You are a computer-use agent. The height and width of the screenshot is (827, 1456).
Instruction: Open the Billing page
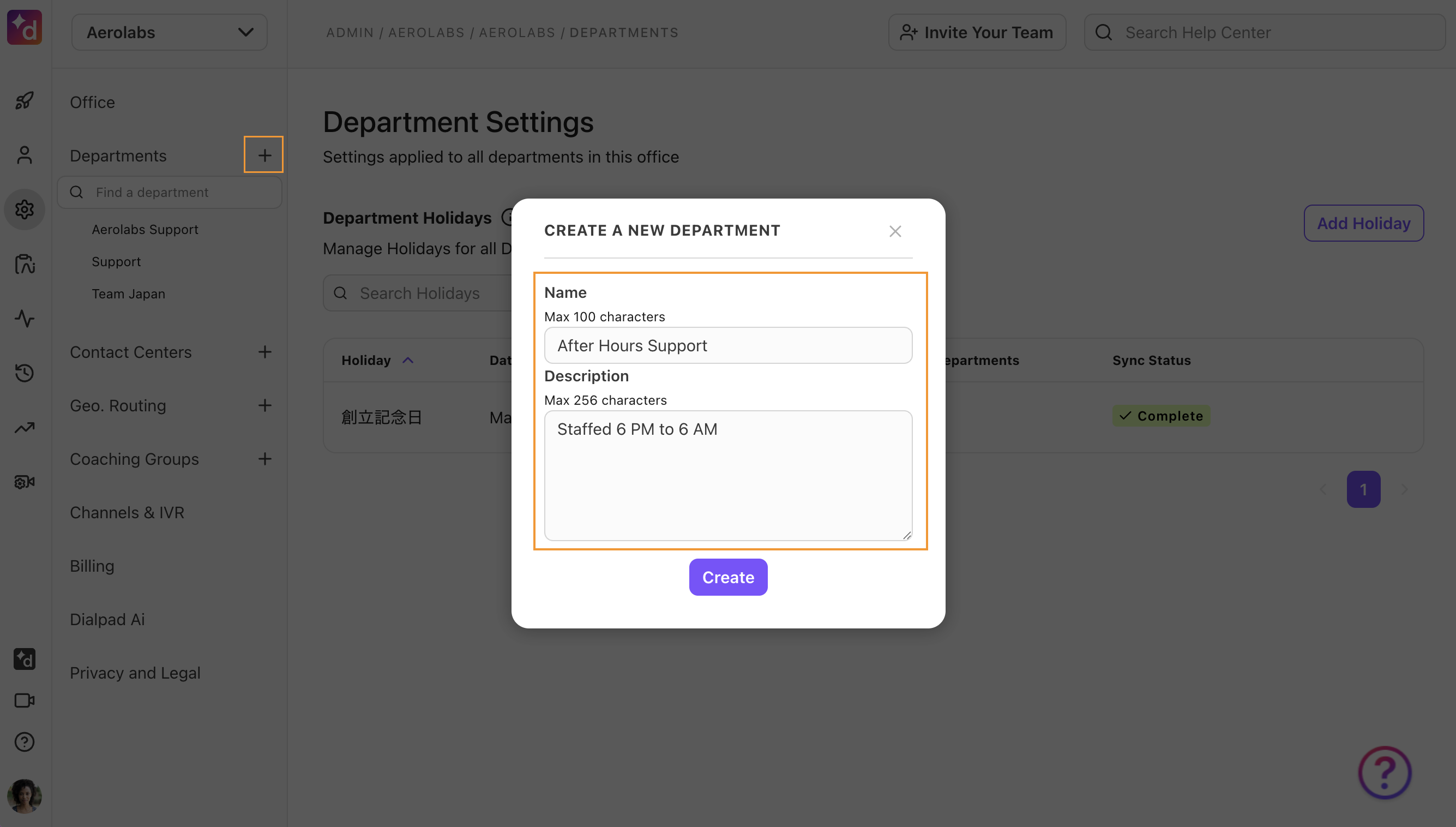[x=92, y=566]
